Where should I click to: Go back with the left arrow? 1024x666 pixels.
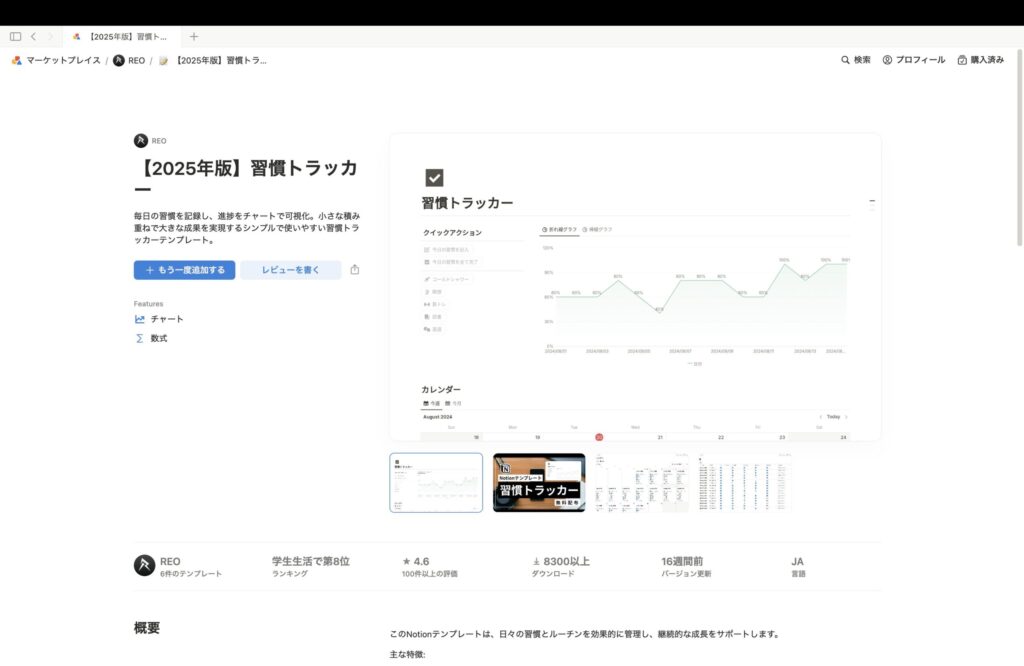[x=33, y=36]
